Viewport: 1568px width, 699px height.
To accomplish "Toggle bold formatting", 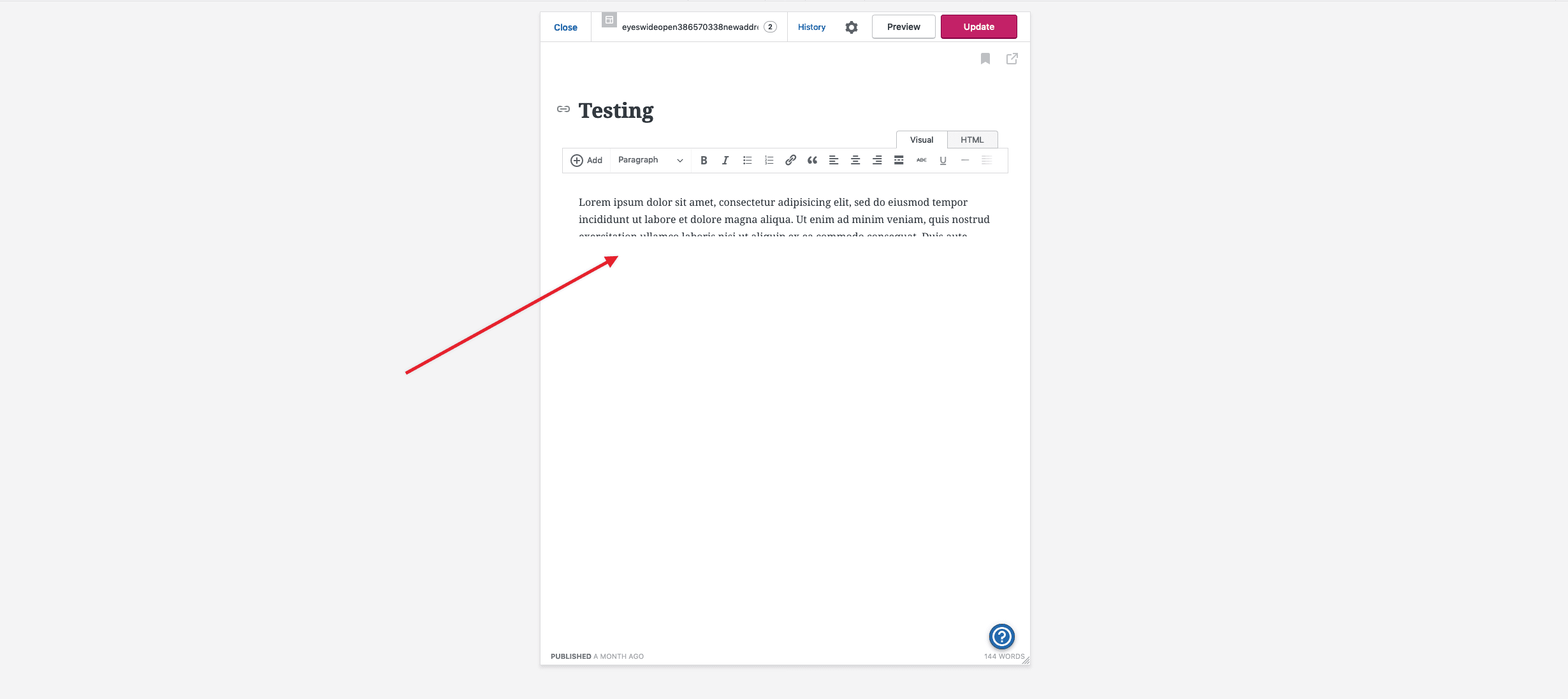I will 704,160.
